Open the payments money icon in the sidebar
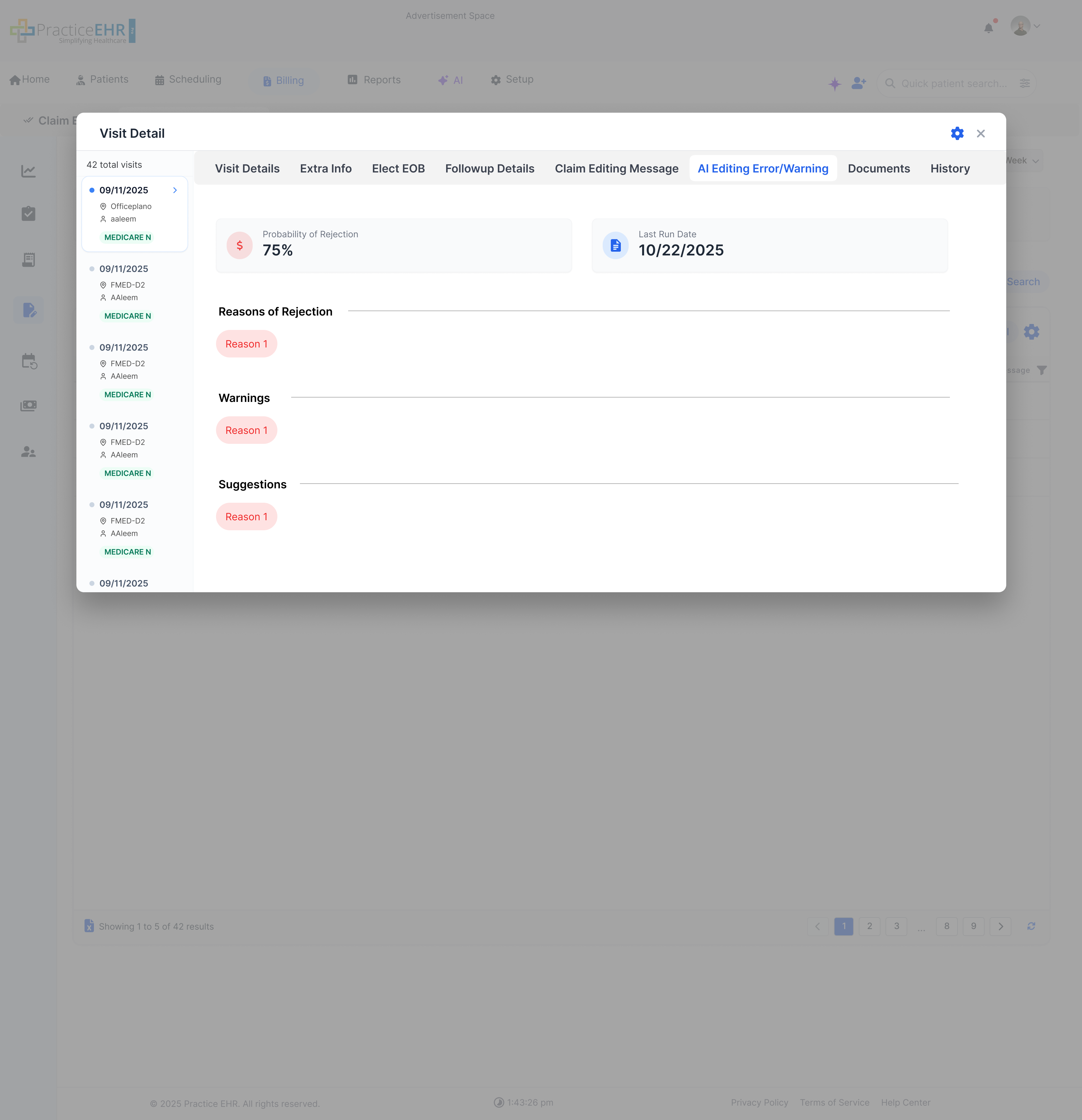 (28, 406)
